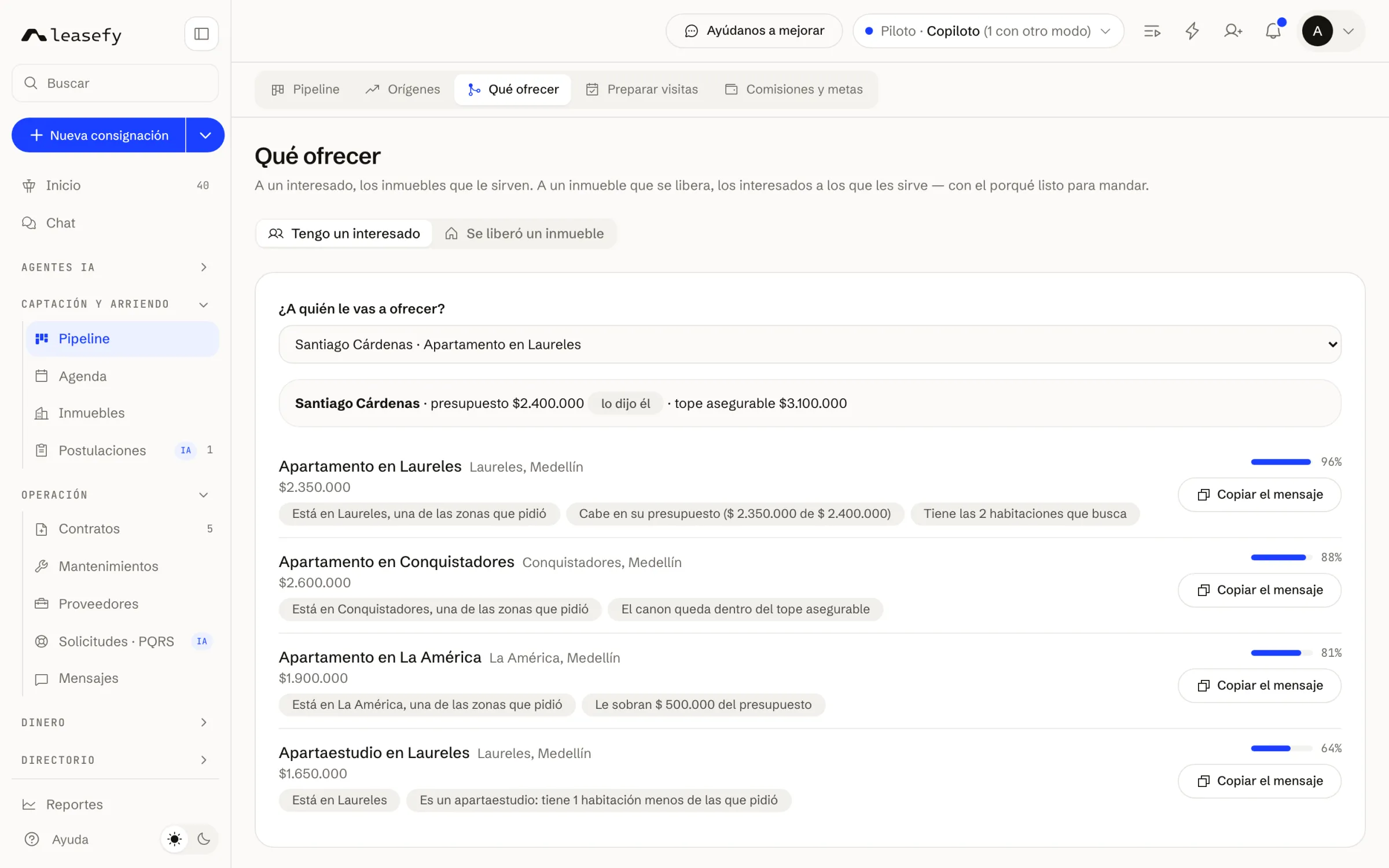Collapse OPERACIÓN section

click(115, 495)
